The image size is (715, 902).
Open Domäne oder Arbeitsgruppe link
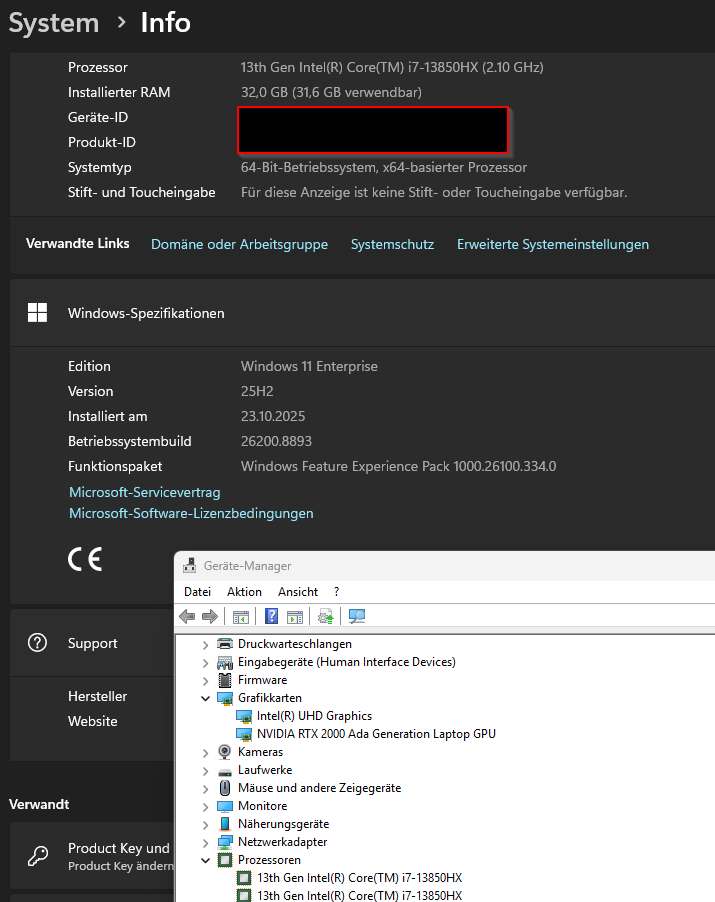239,244
